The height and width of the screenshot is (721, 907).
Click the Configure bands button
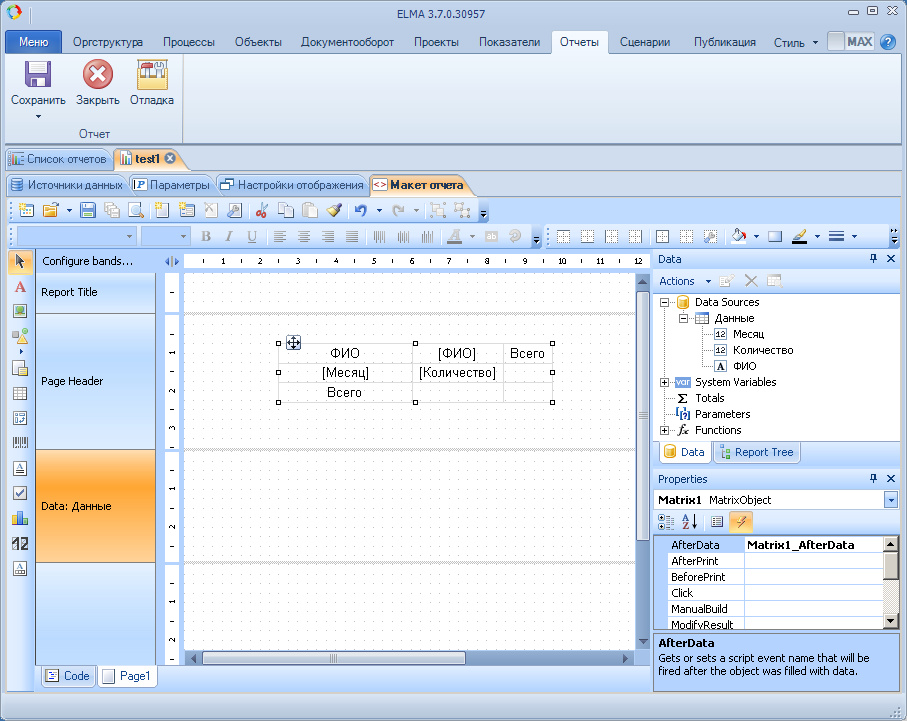tap(87, 261)
